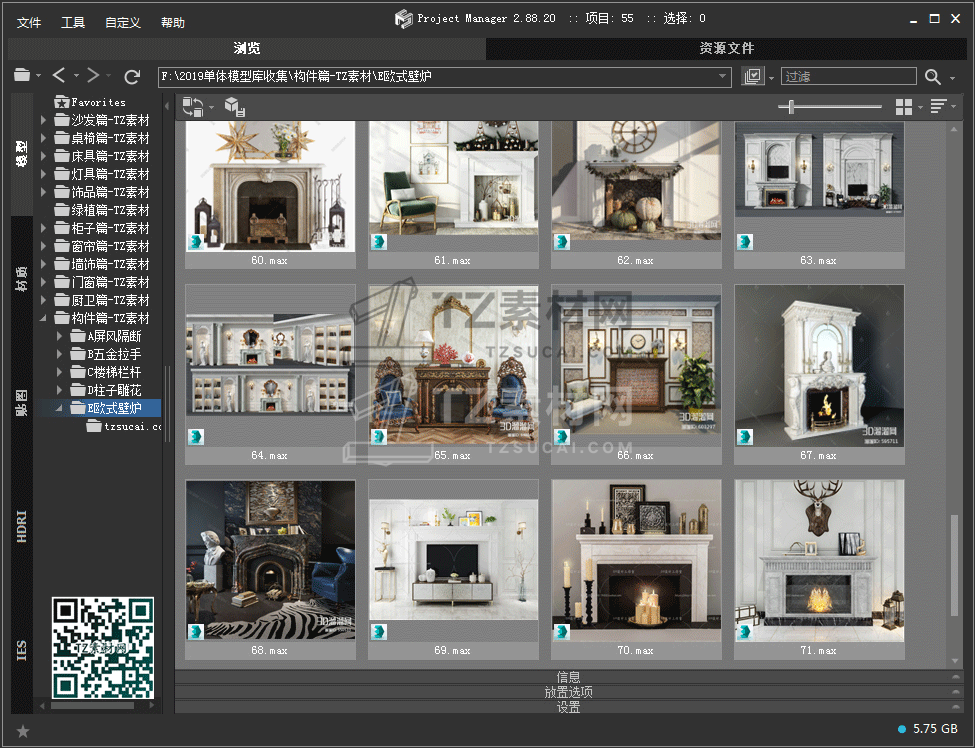Click the 过滤 filter input field
Viewport: 975px width, 748px height.
point(848,77)
